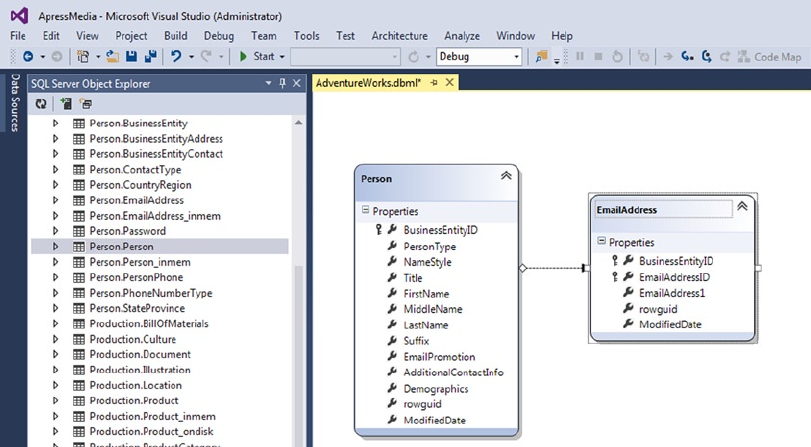The image size is (811, 447).
Task: Select the Demographics property in Person
Action: [x=436, y=389]
